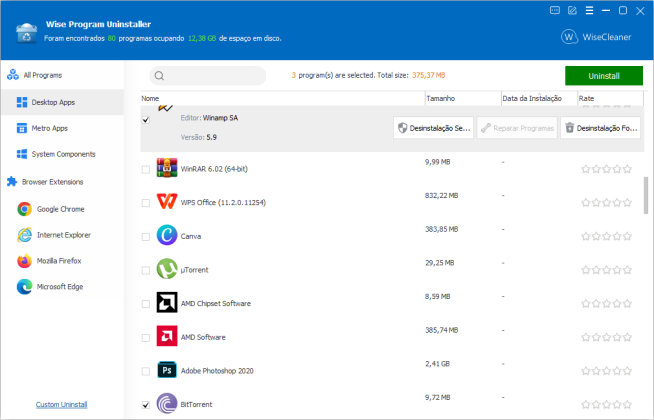
Task: Rate WinRAR five stars
Action: pos(627,169)
